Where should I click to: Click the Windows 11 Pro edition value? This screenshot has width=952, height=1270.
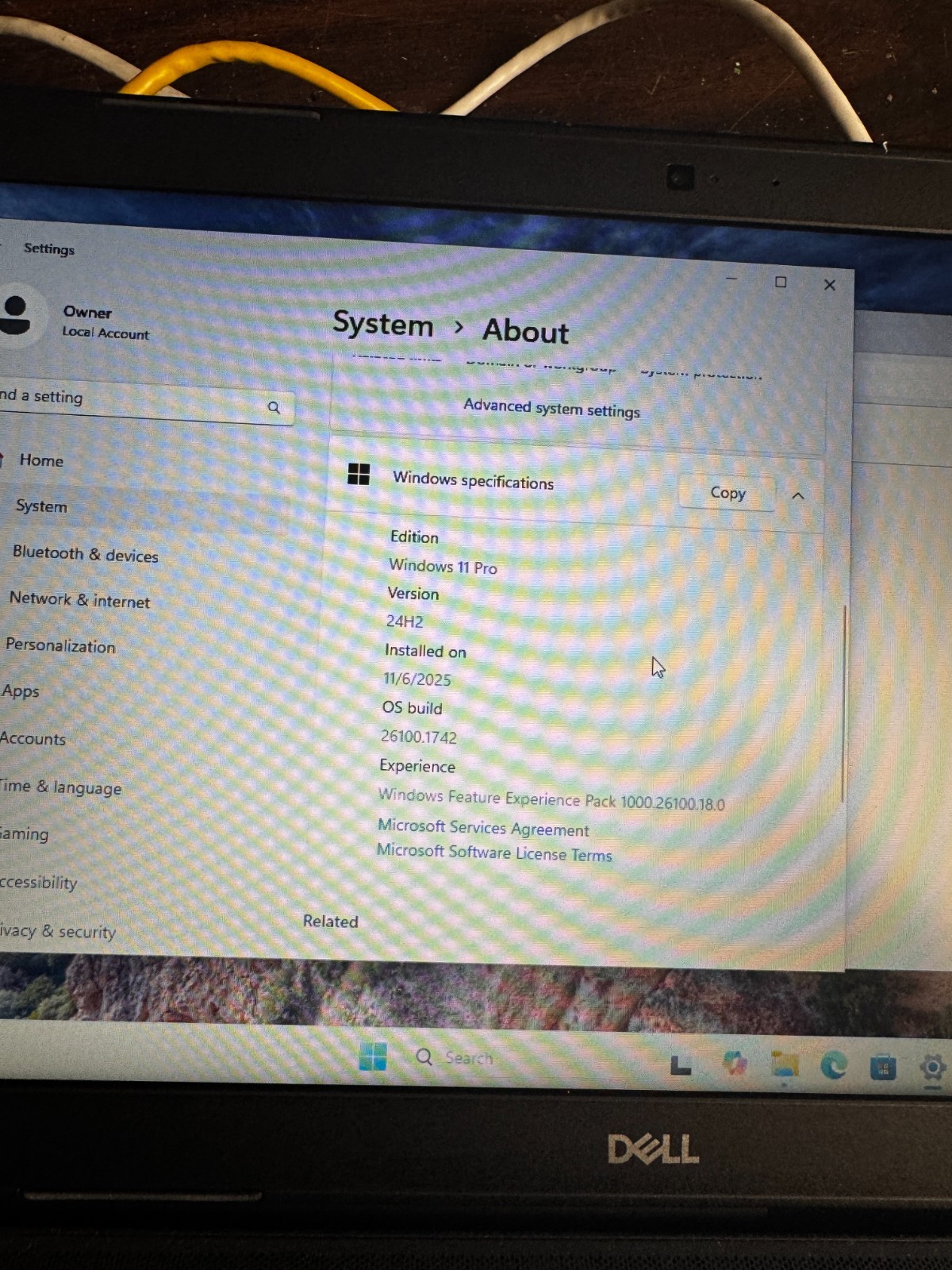coord(443,567)
